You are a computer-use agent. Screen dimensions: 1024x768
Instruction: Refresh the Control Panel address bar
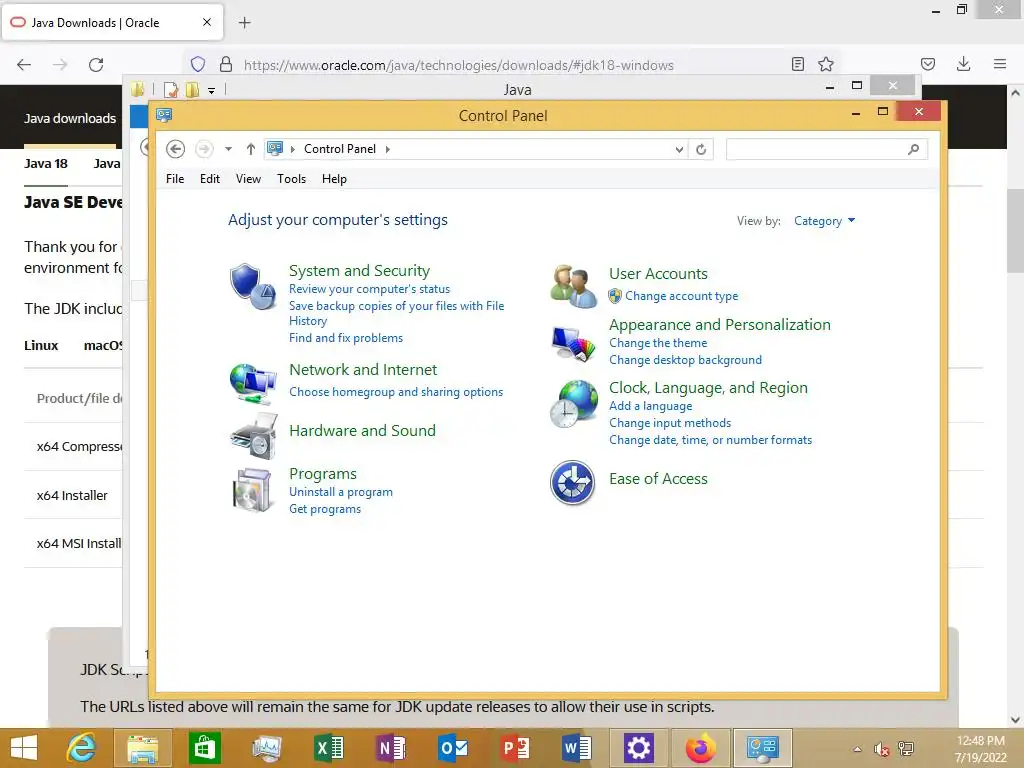click(x=701, y=149)
